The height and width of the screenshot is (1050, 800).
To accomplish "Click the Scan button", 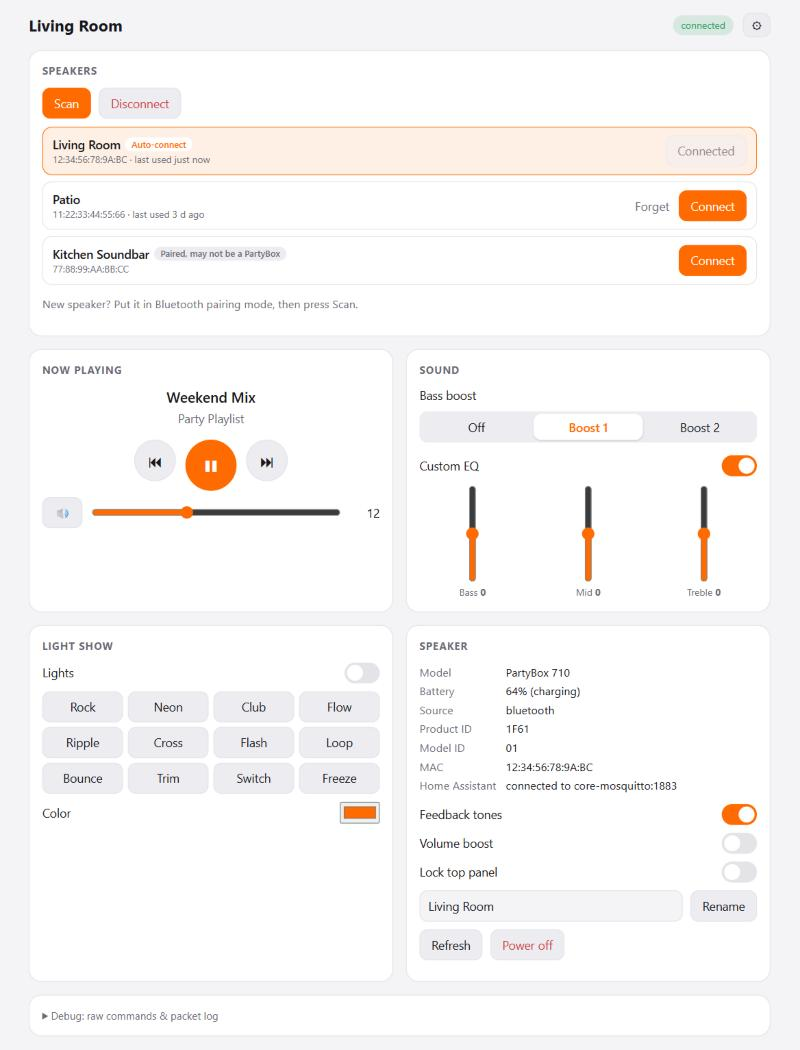I will click(66, 103).
